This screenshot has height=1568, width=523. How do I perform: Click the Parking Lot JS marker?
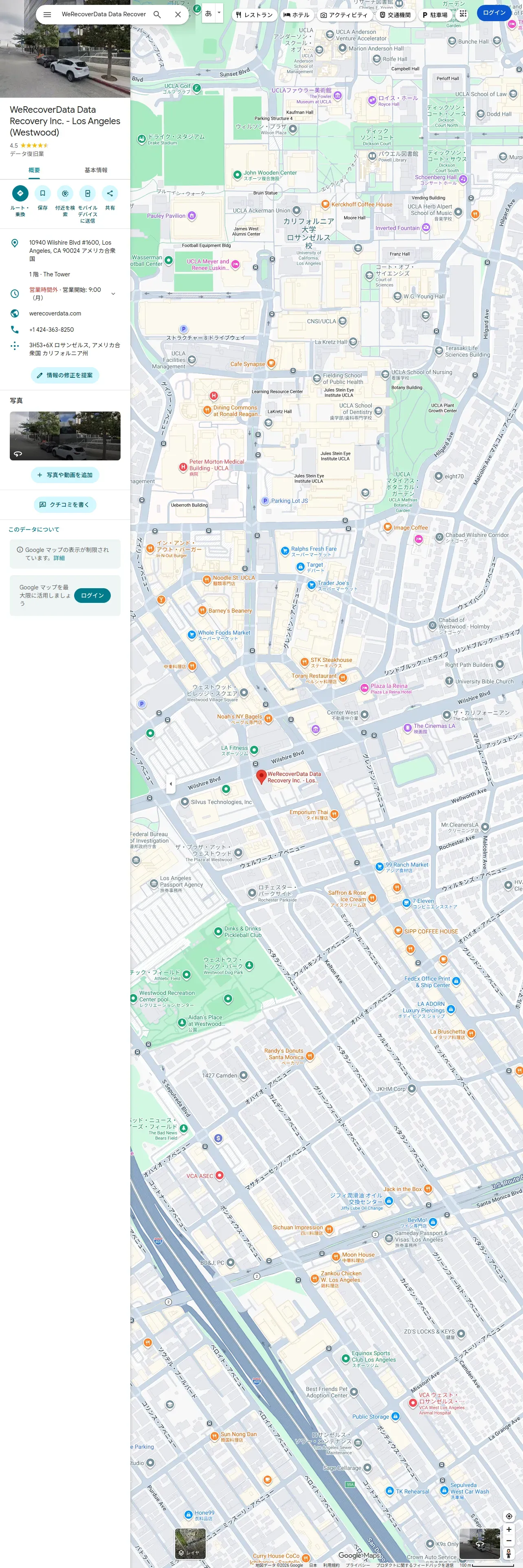[x=265, y=501]
